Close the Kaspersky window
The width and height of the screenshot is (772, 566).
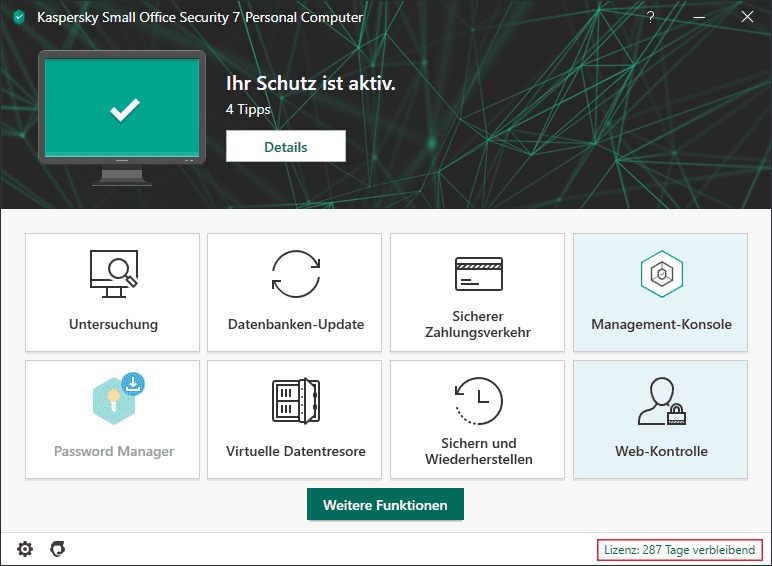pos(747,18)
